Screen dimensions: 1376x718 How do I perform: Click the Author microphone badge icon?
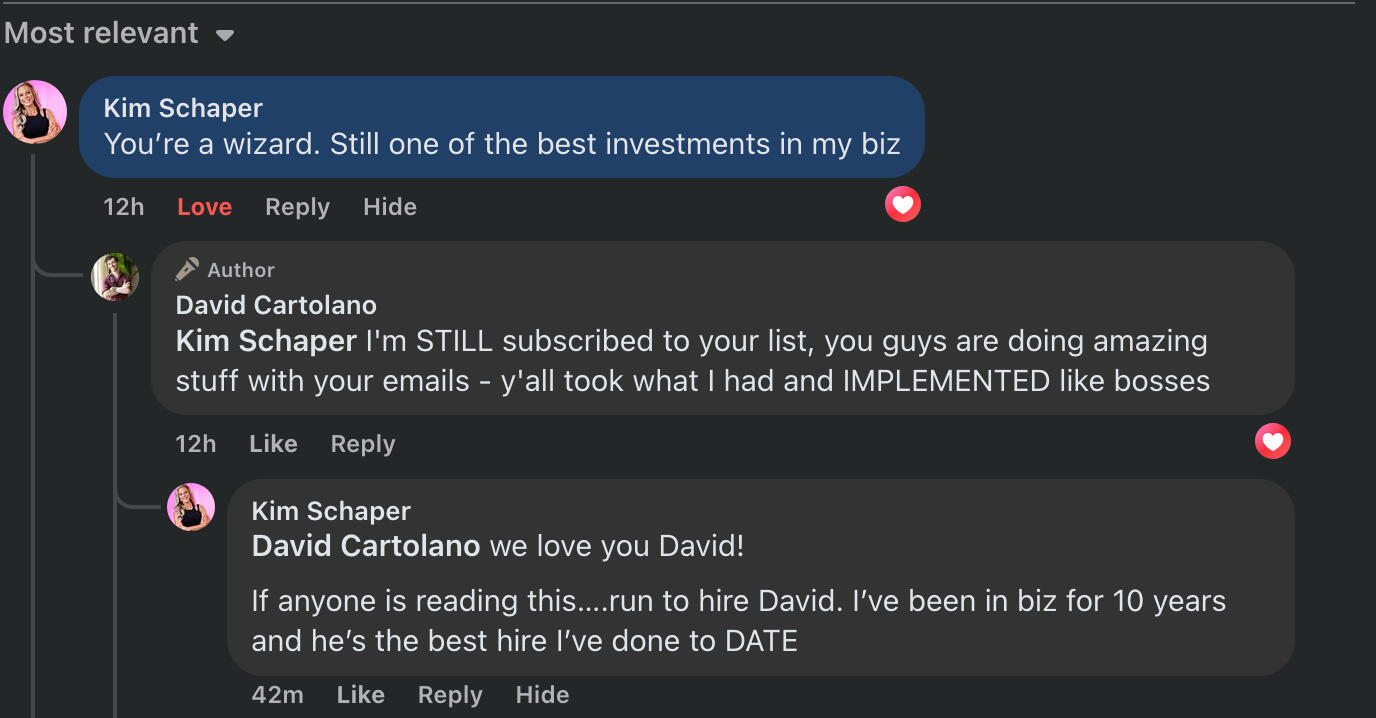coord(187,269)
